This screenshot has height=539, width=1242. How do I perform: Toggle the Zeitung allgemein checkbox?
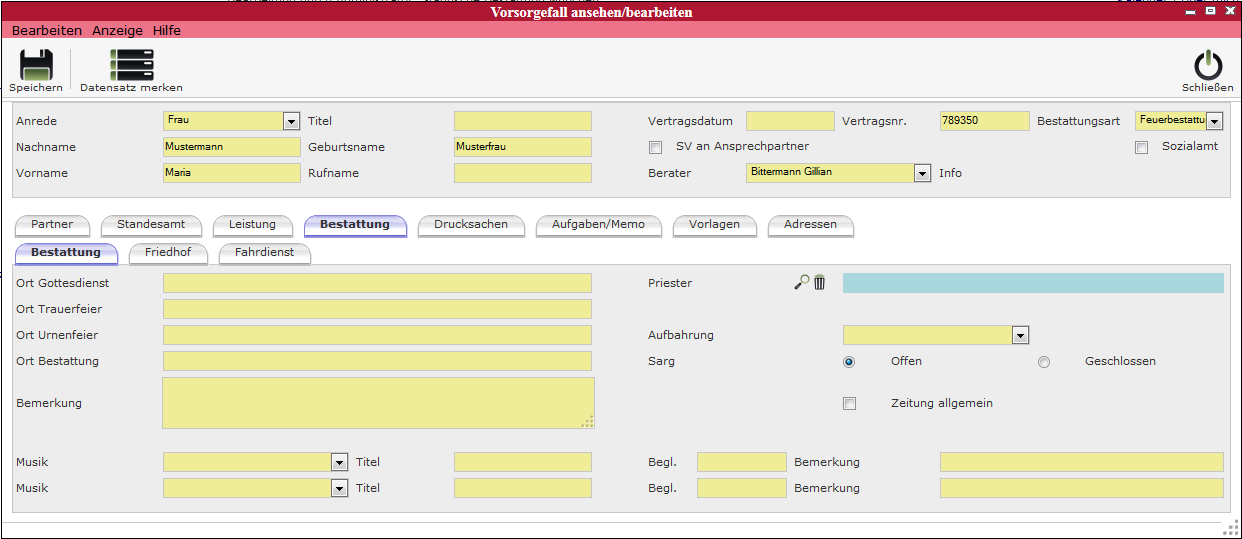(x=850, y=404)
